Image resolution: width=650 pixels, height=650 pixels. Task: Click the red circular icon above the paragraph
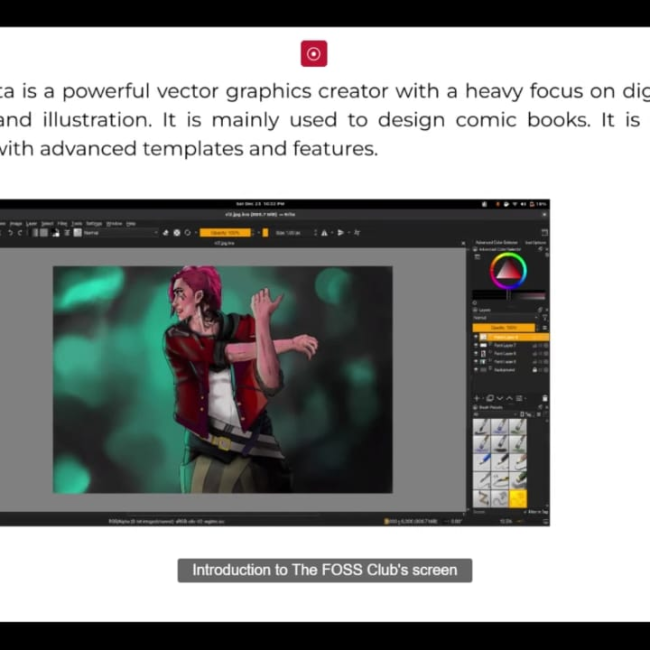(314, 53)
